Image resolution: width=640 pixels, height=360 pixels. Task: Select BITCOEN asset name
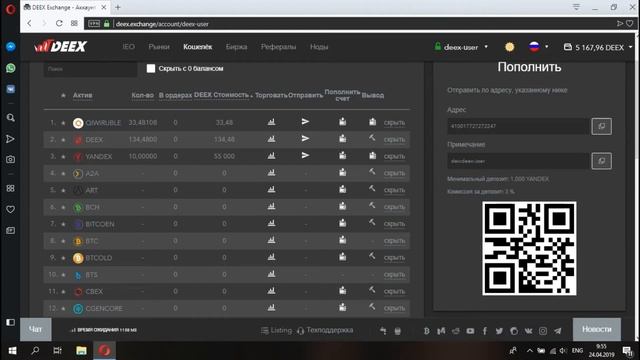(x=100, y=224)
